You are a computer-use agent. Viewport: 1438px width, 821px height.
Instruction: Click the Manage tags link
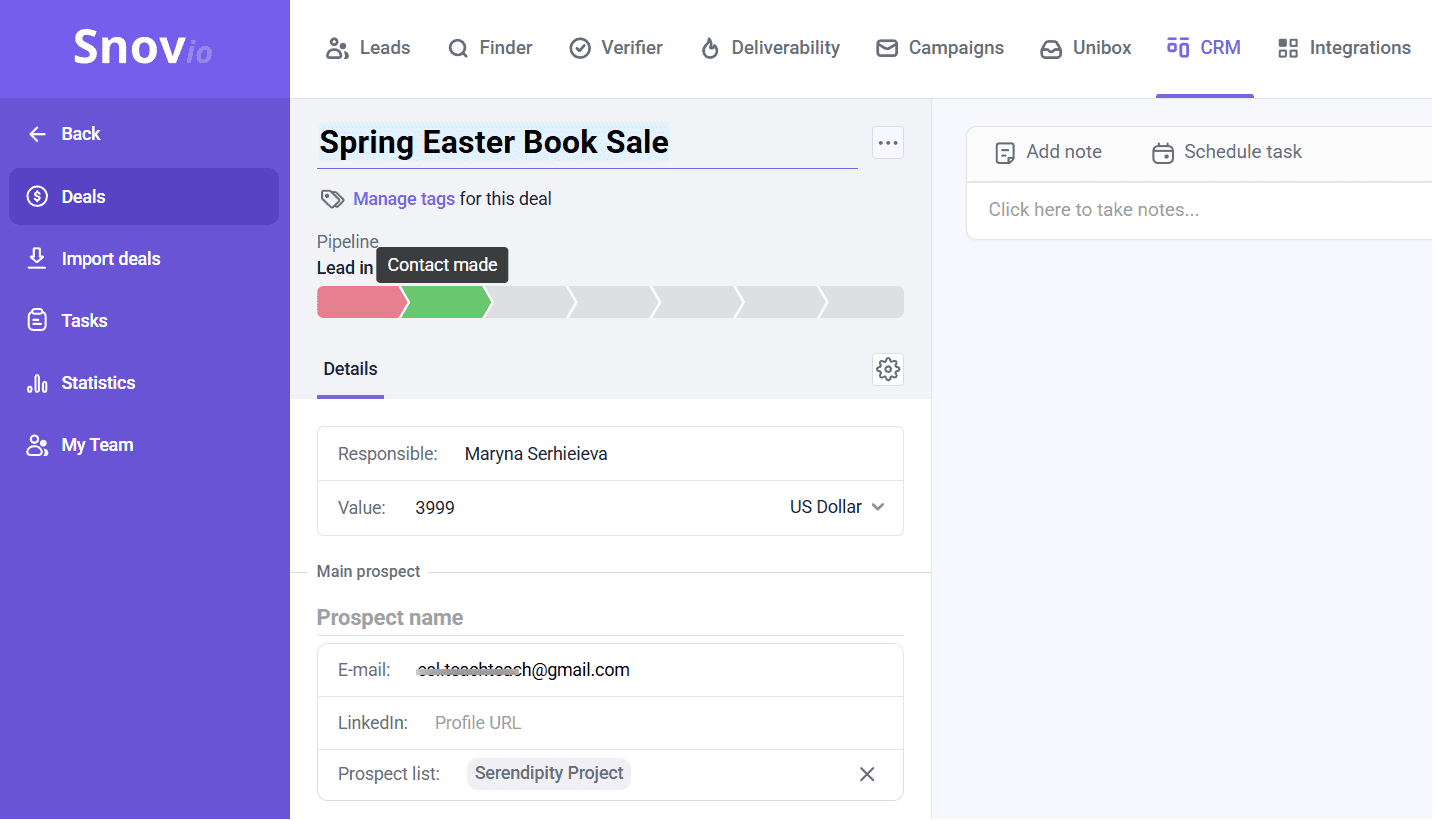tap(403, 199)
